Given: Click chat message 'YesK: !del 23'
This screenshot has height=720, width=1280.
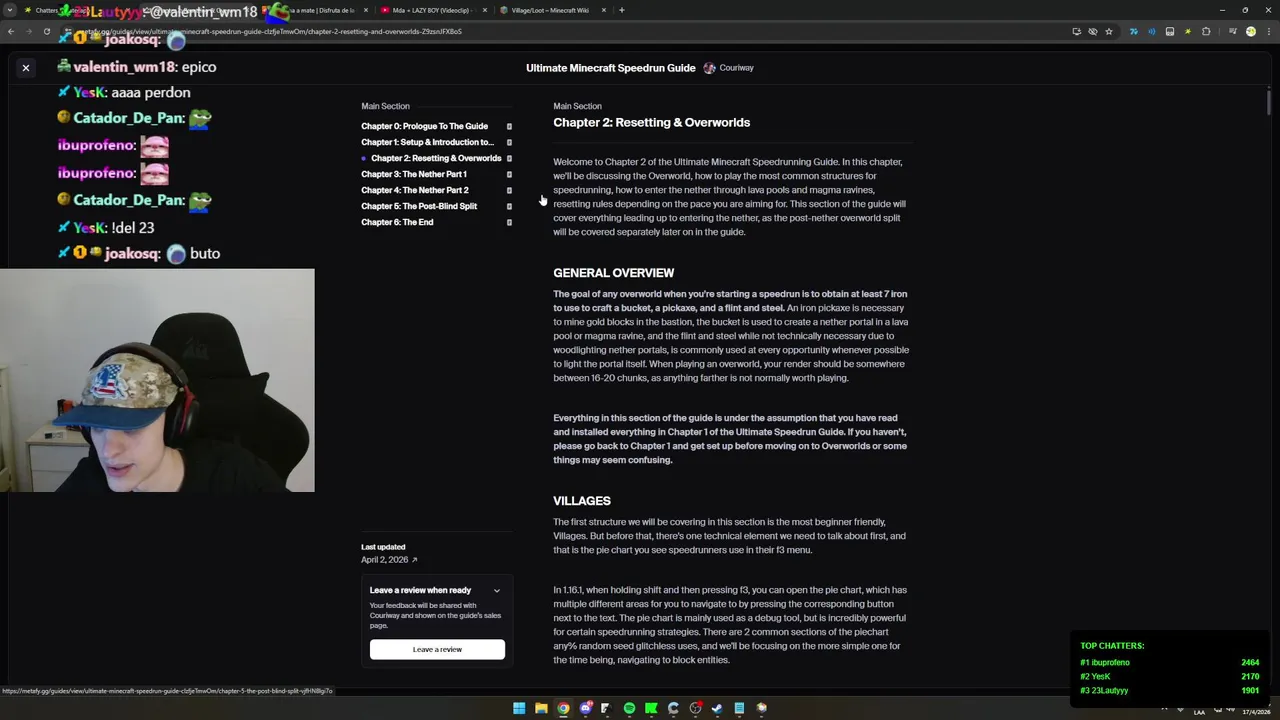Looking at the screenshot, I should pos(106,227).
